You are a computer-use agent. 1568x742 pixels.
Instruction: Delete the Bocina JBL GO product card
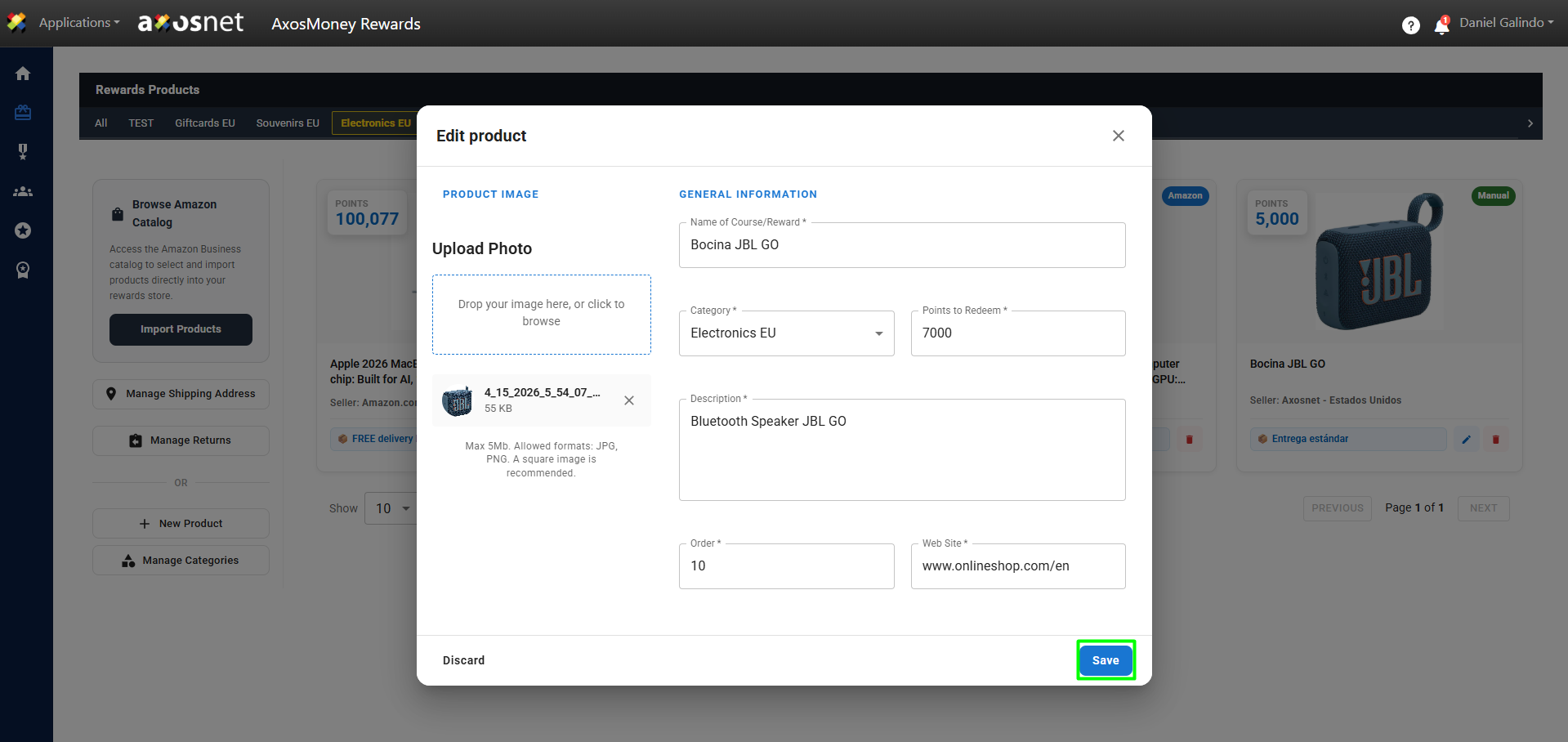coord(1495,440)
